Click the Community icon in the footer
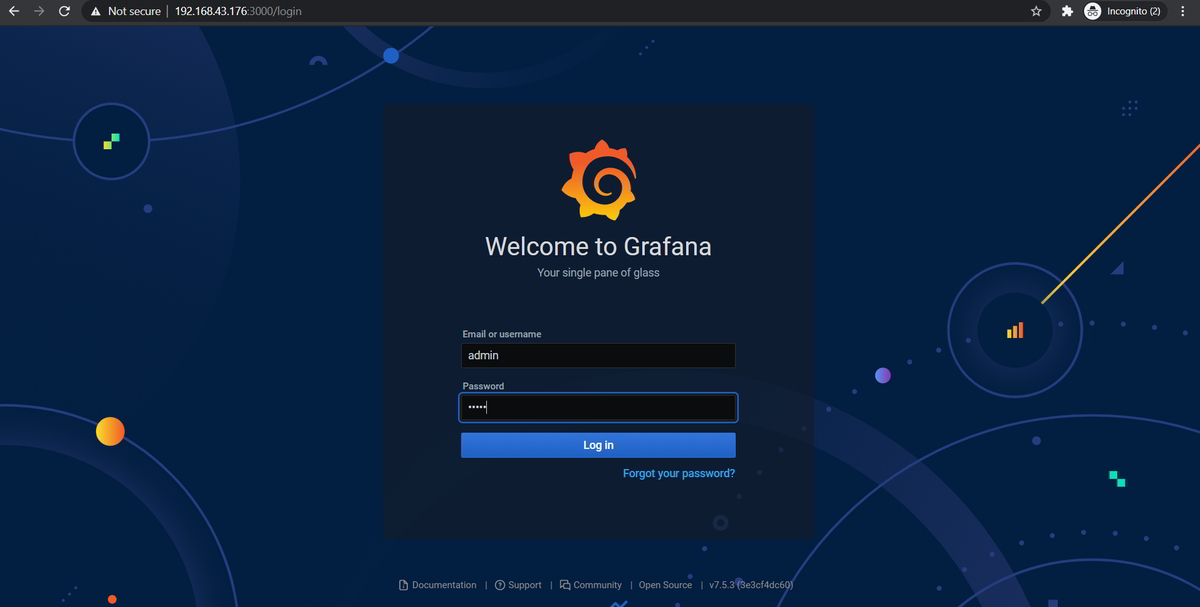Screen dimensions: 1200x607 click(x=563, y=584)
